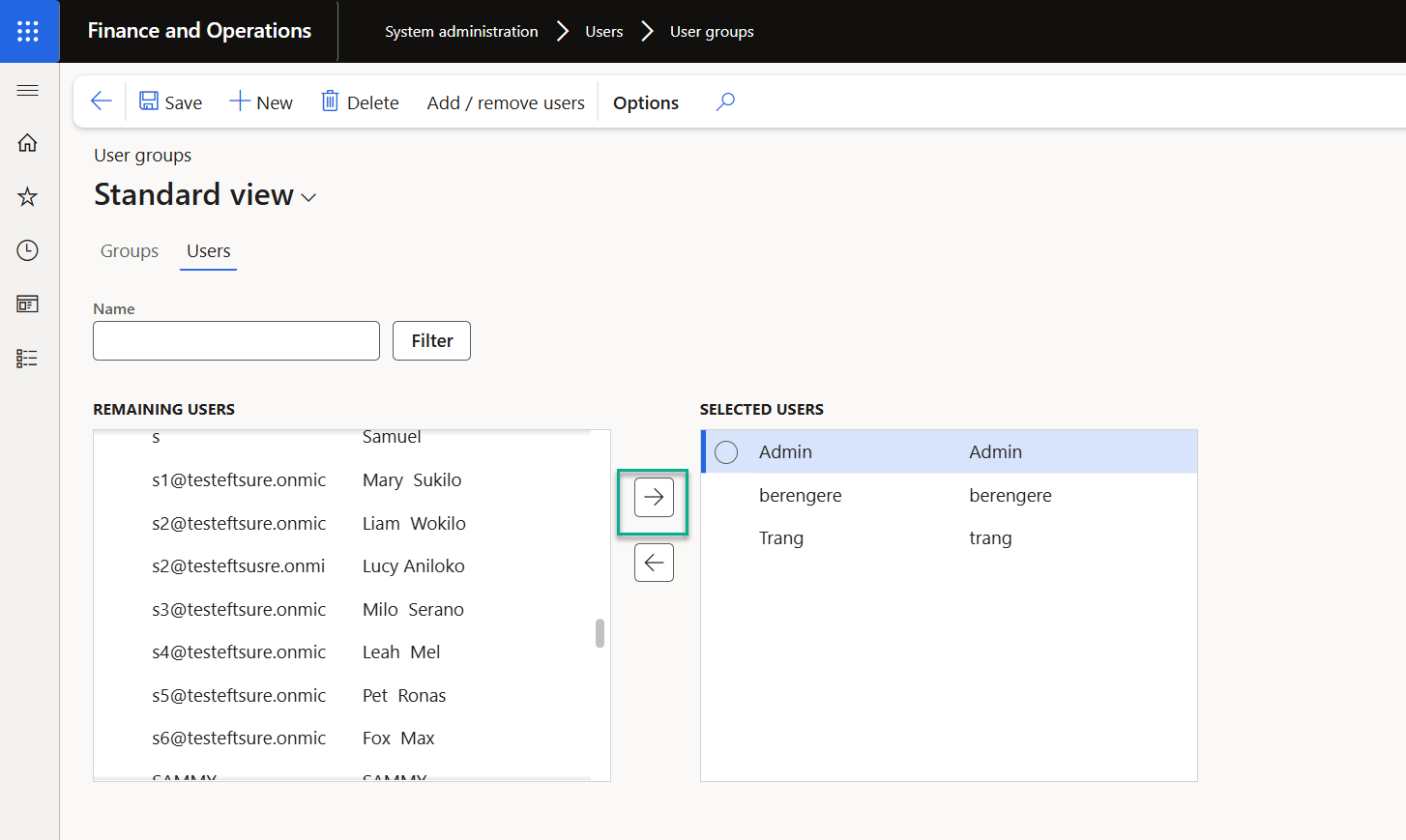Viewport: 1406px width, 840px height.
Task: Focus the Name filter input field
Action: coord(236,340)
